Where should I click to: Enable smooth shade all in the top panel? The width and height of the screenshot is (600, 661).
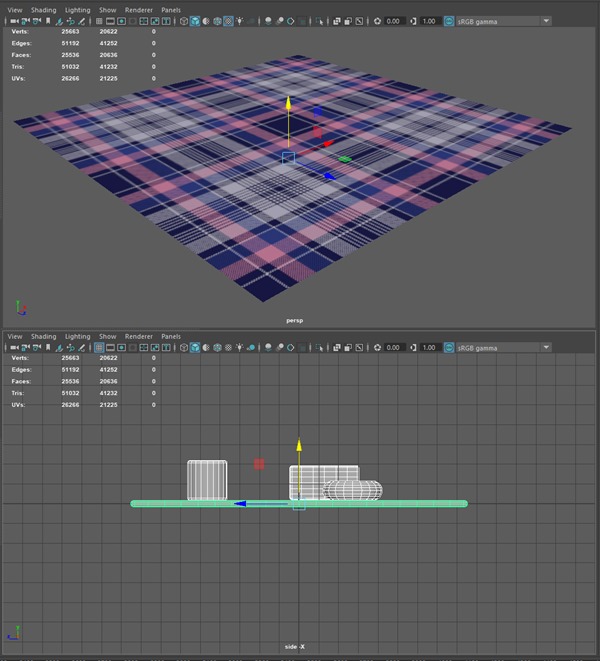(195, 21)
